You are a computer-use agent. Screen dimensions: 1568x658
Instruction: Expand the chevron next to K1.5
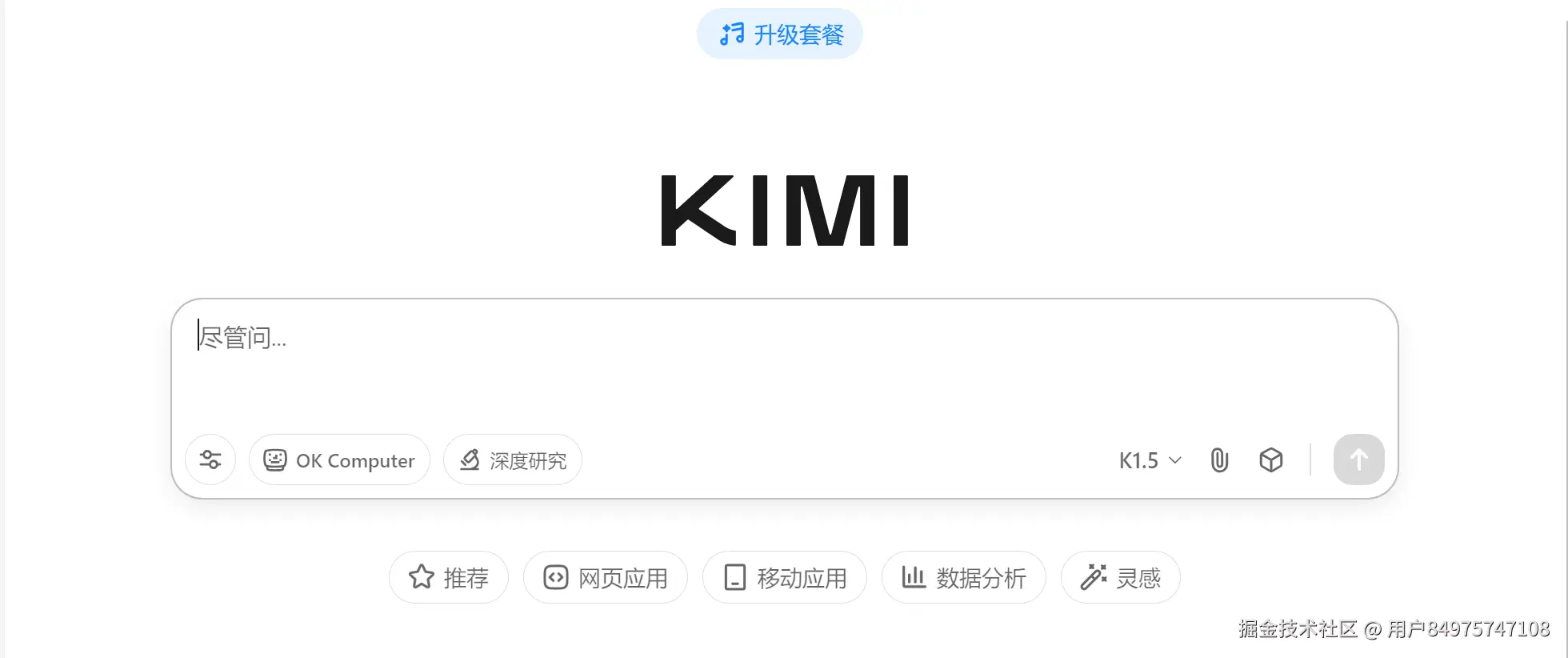click(x=1175, y=460)
